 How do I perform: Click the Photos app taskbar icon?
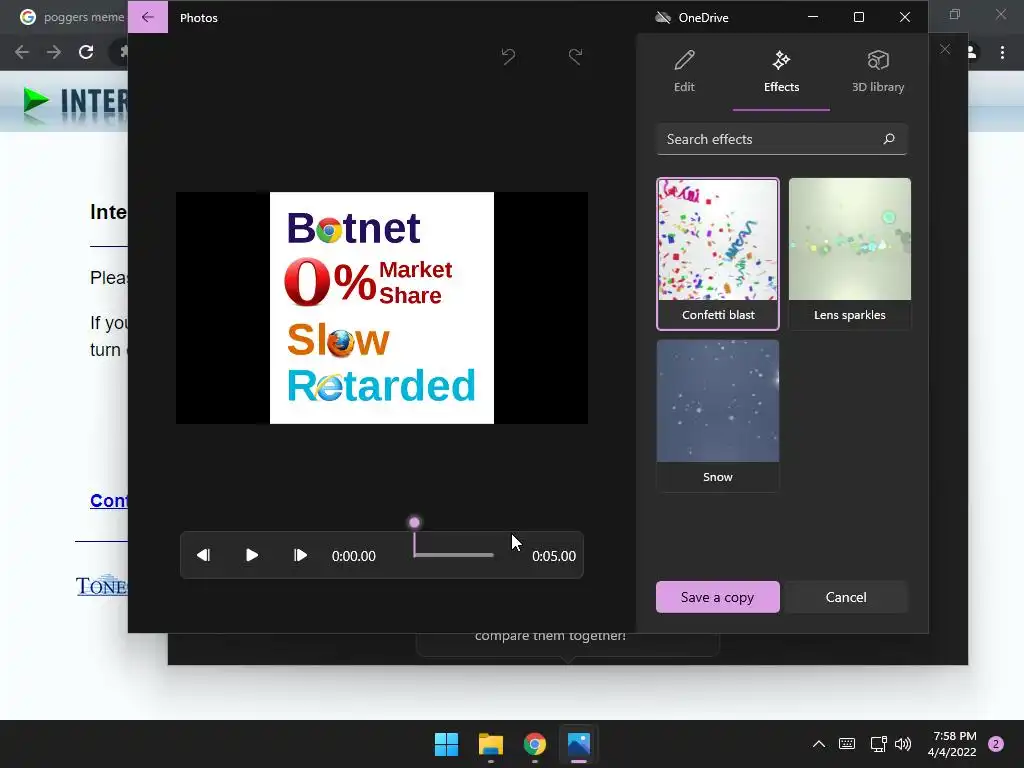[x=579, y=744]
